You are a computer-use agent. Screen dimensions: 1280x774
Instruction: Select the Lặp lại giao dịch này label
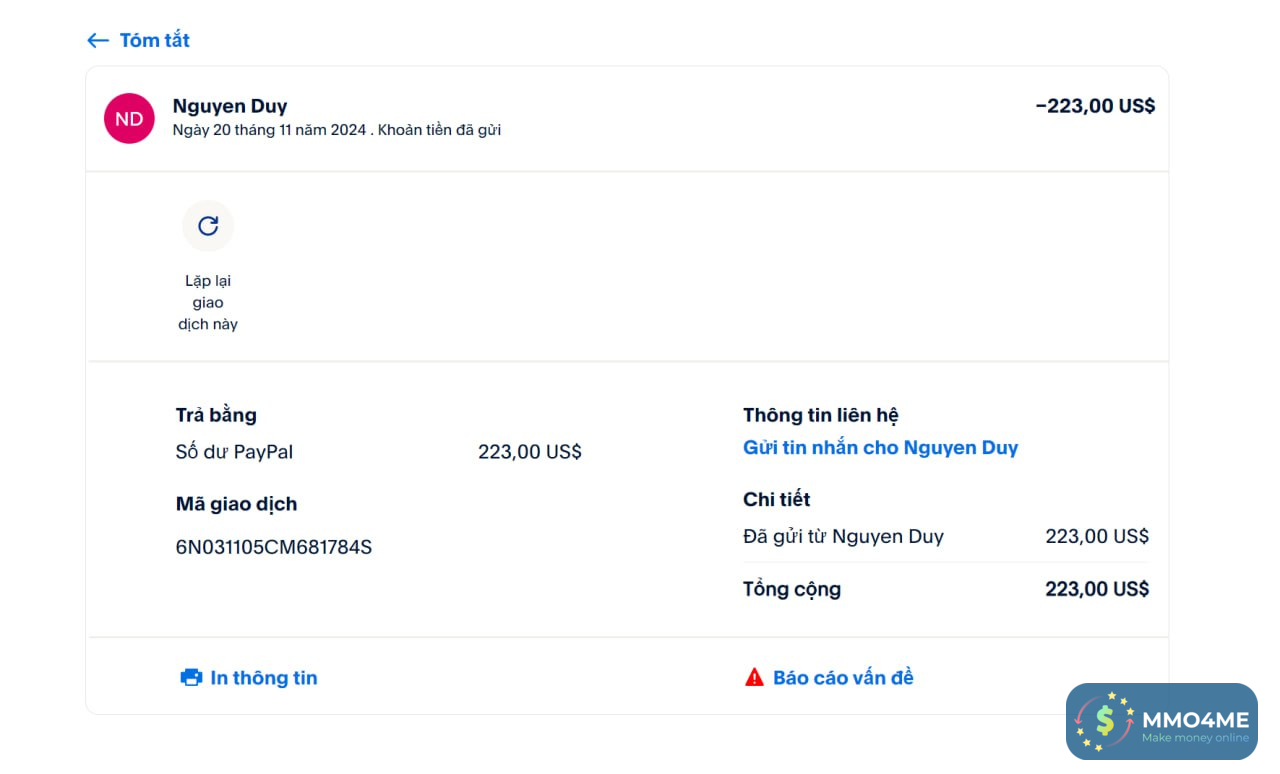[x=208, y=302]
